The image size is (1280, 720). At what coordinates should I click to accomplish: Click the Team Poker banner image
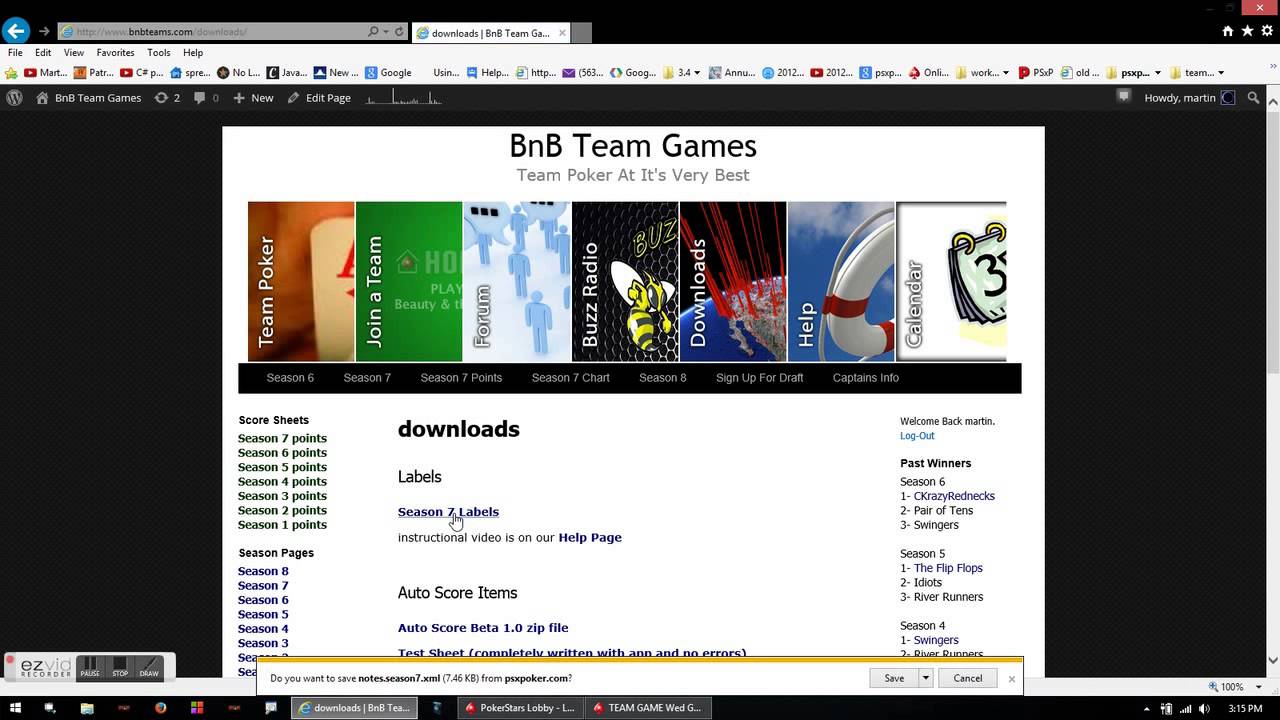point(301,281)
